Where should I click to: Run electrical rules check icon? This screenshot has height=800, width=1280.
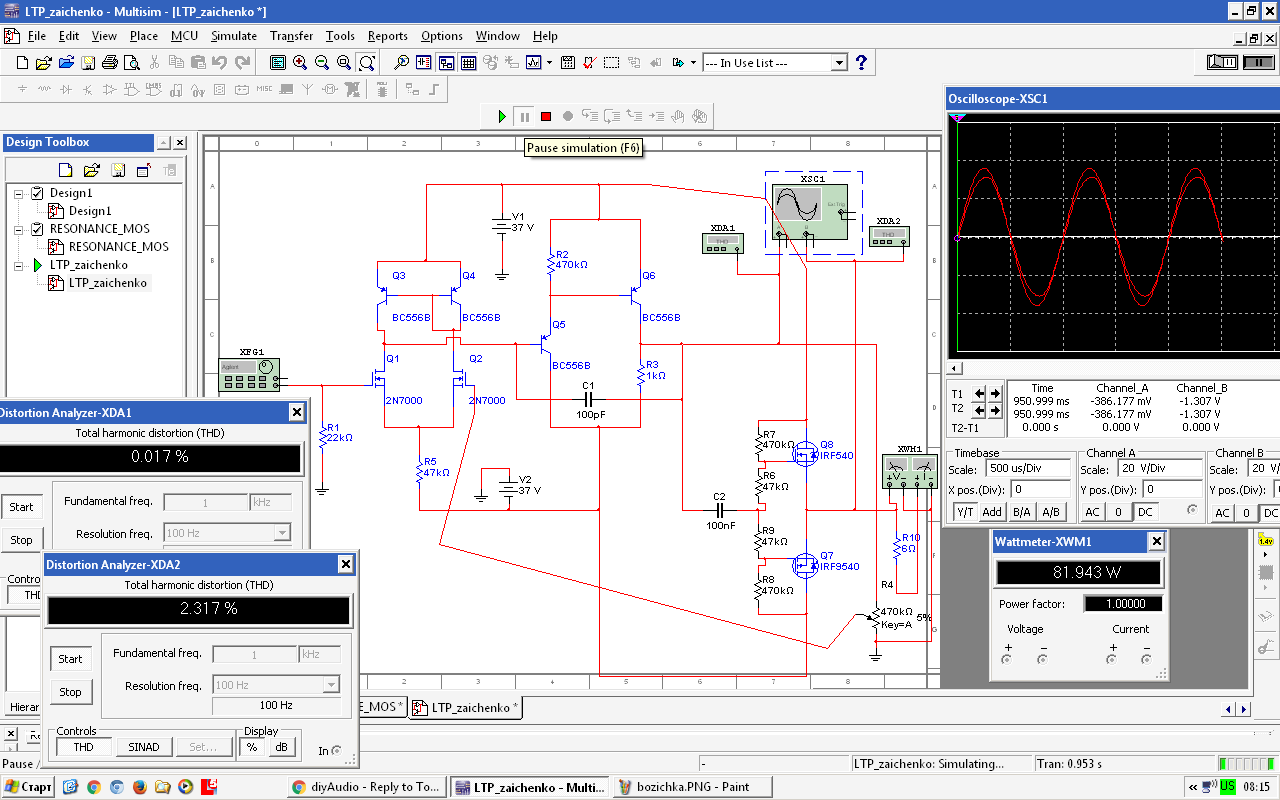589,62
